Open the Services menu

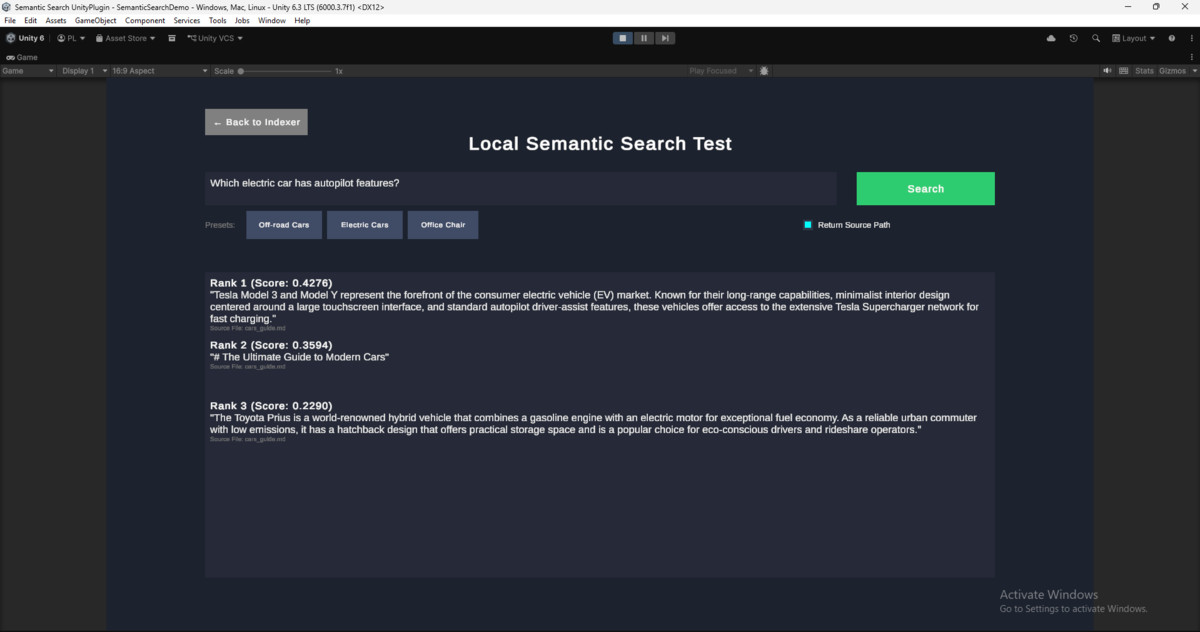187,20
